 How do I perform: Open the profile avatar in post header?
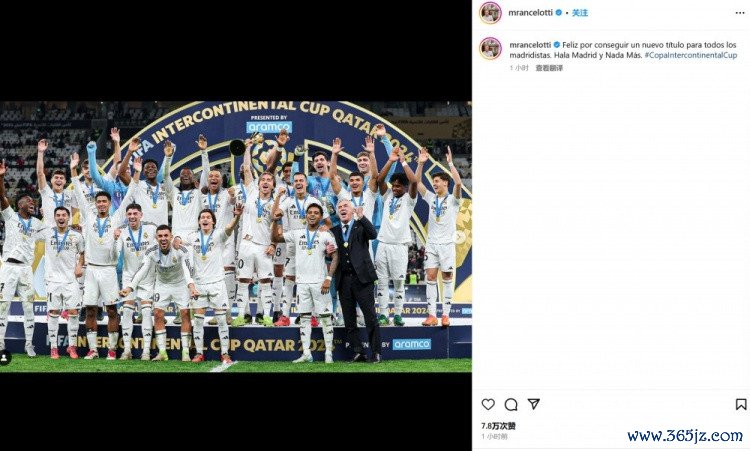coord(490,13)
